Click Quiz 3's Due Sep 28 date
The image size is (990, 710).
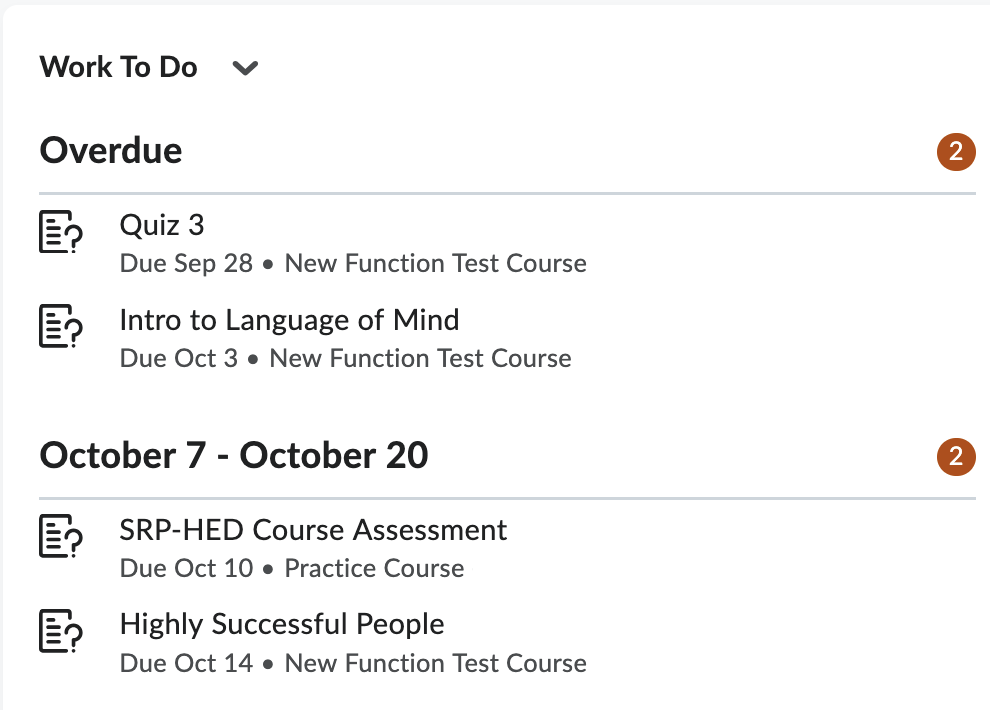[186, 264]
